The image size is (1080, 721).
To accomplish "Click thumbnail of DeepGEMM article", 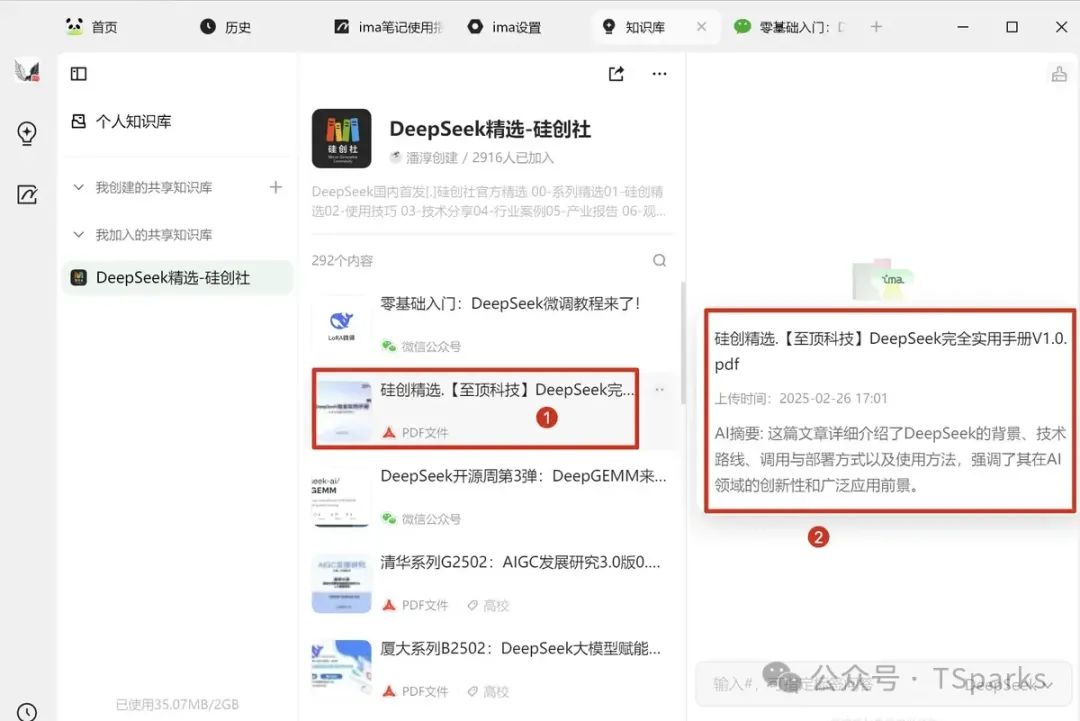I will pyautogui.click(x=342, y=497).
